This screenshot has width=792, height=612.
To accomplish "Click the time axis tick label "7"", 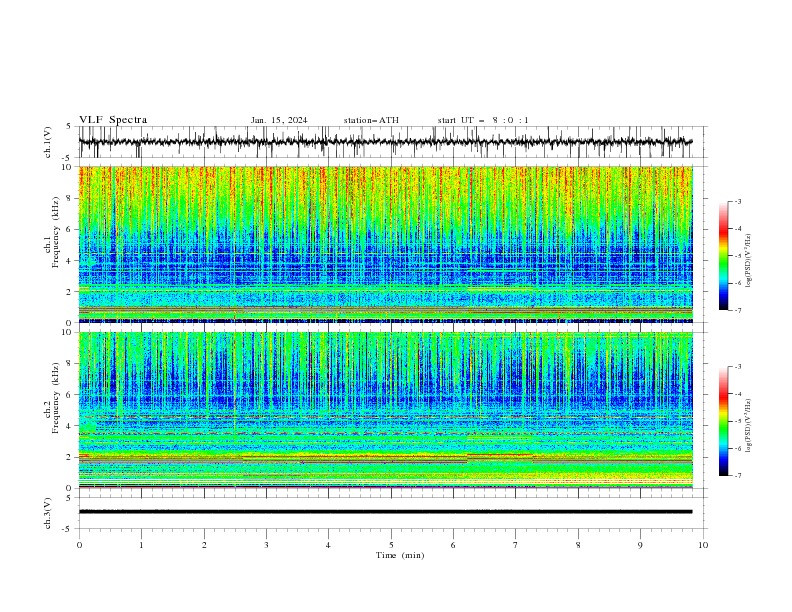I will click(515, 545).
